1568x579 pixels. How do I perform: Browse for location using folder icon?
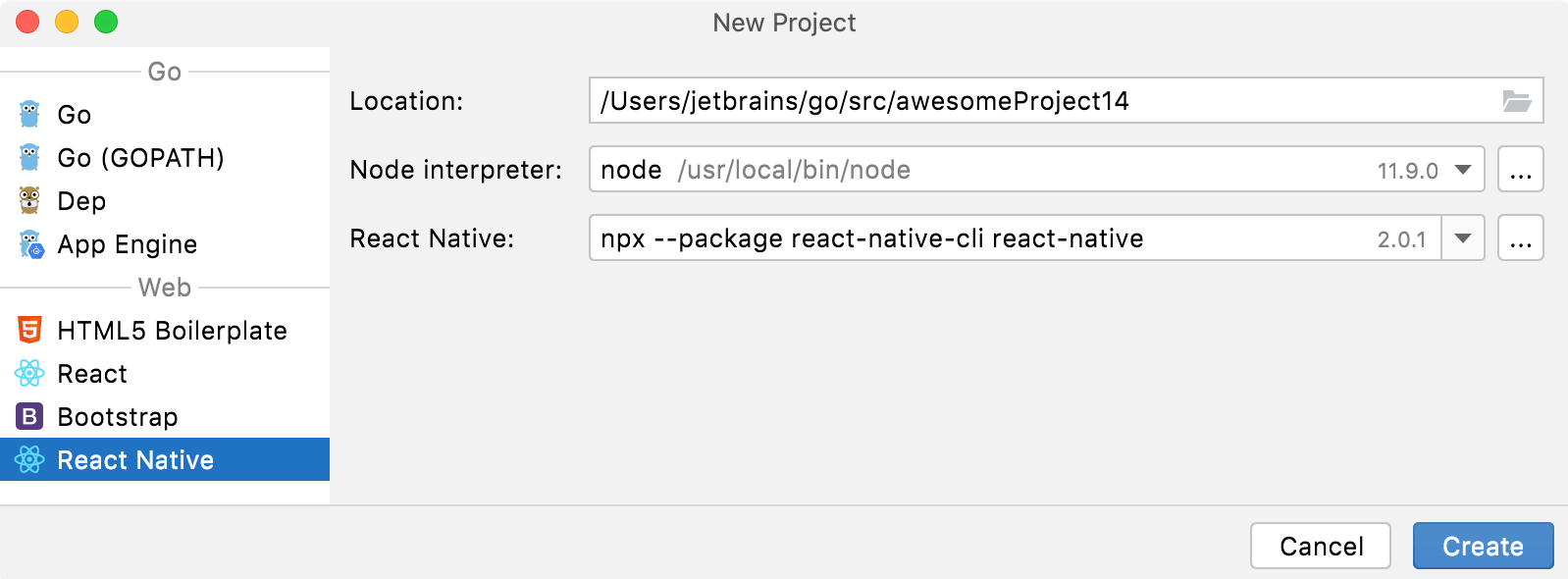[x=1517, y=101]
